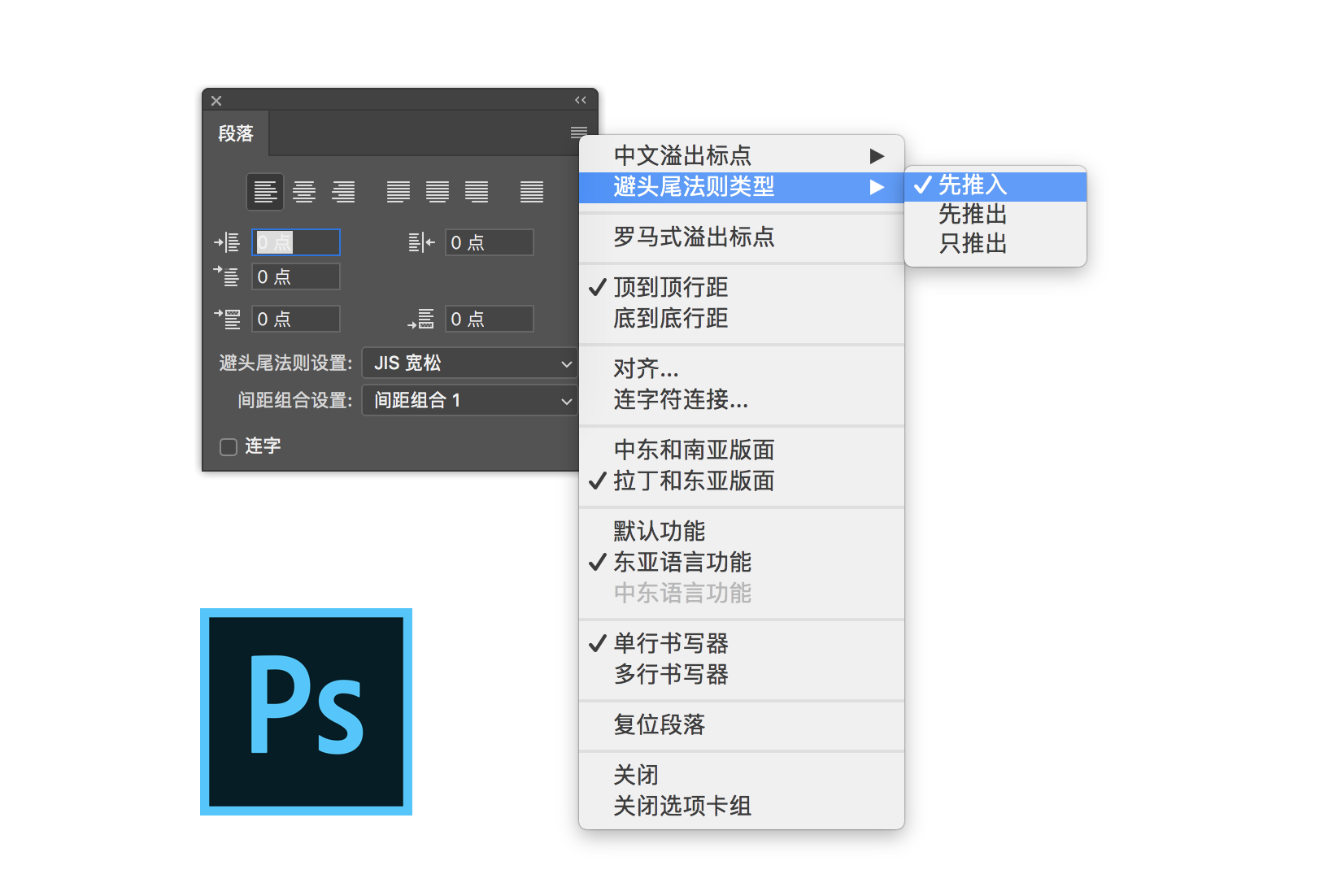Select justify last right icon

point(477,192)
